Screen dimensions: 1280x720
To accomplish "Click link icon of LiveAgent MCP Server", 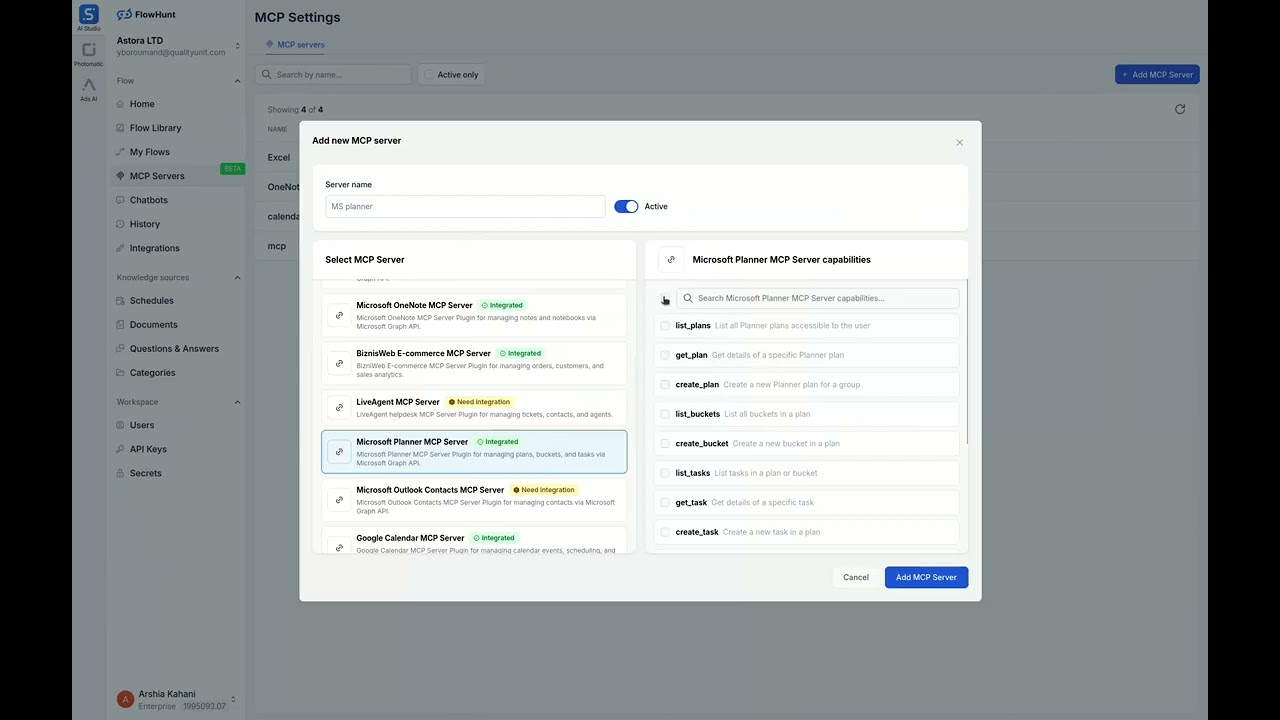I will [339, 407].
